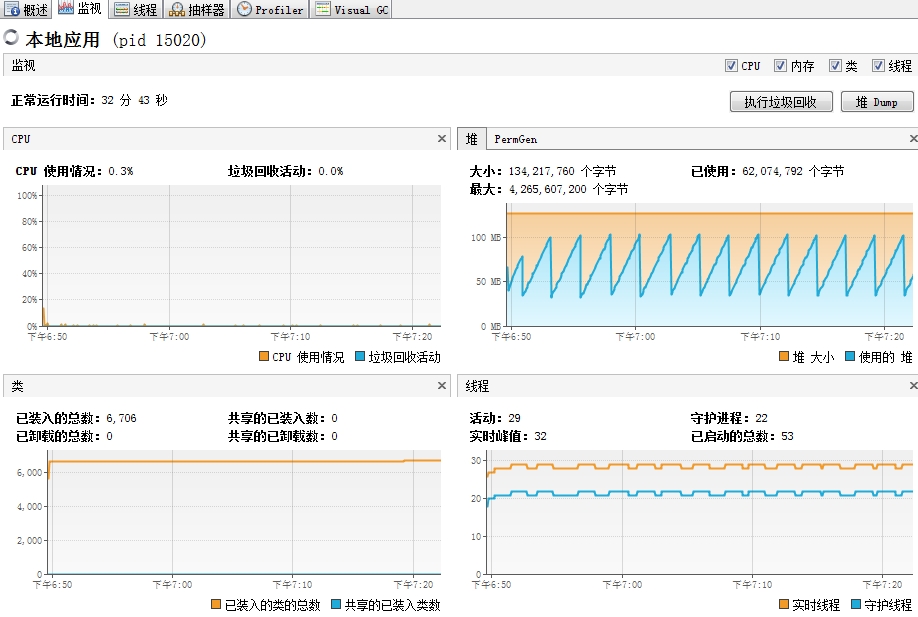918x617 pixels.
Task: Select the 堆 heap sub-tab
Action: pos(471,139)
